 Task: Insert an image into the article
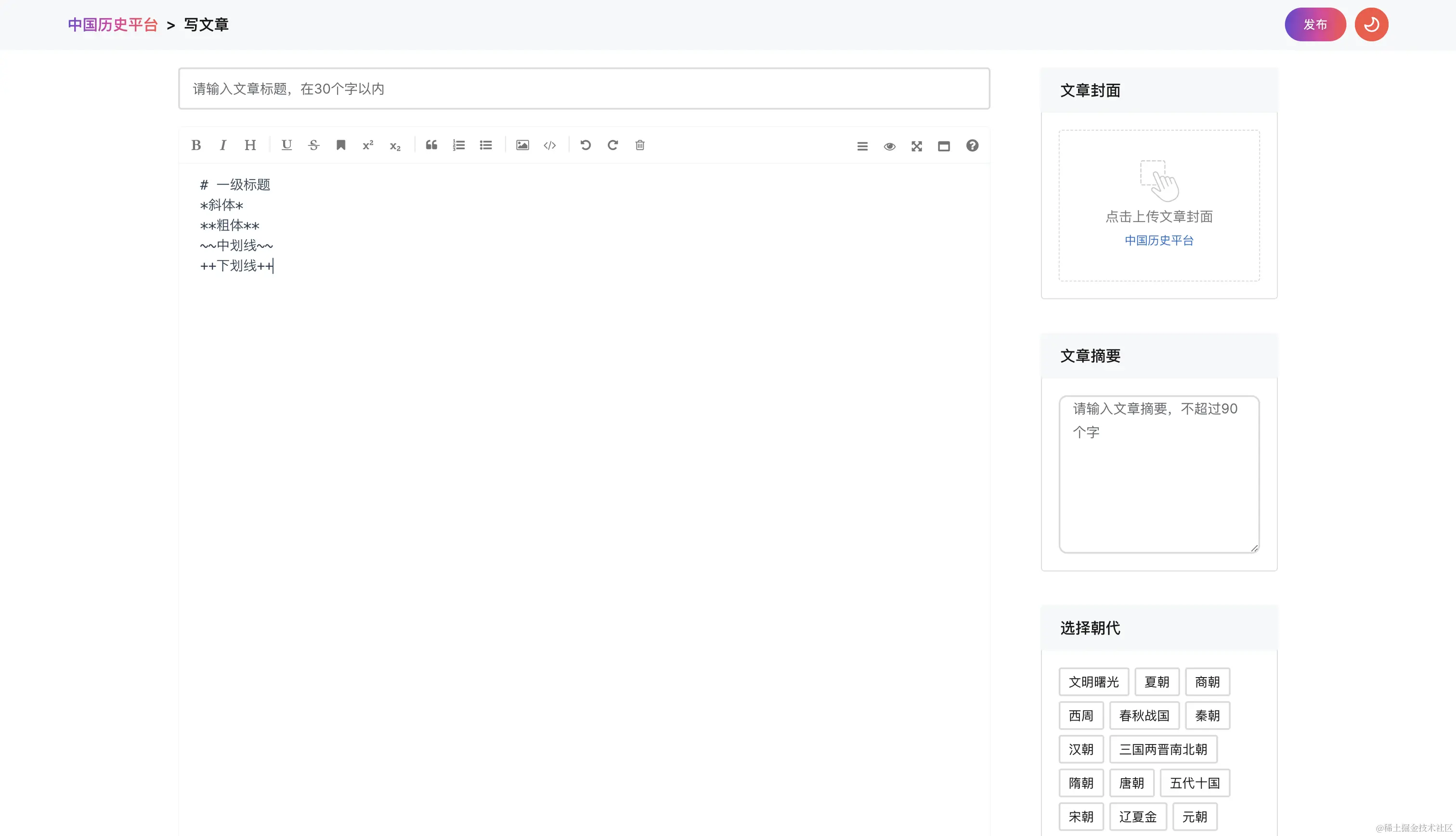[522, 145]
